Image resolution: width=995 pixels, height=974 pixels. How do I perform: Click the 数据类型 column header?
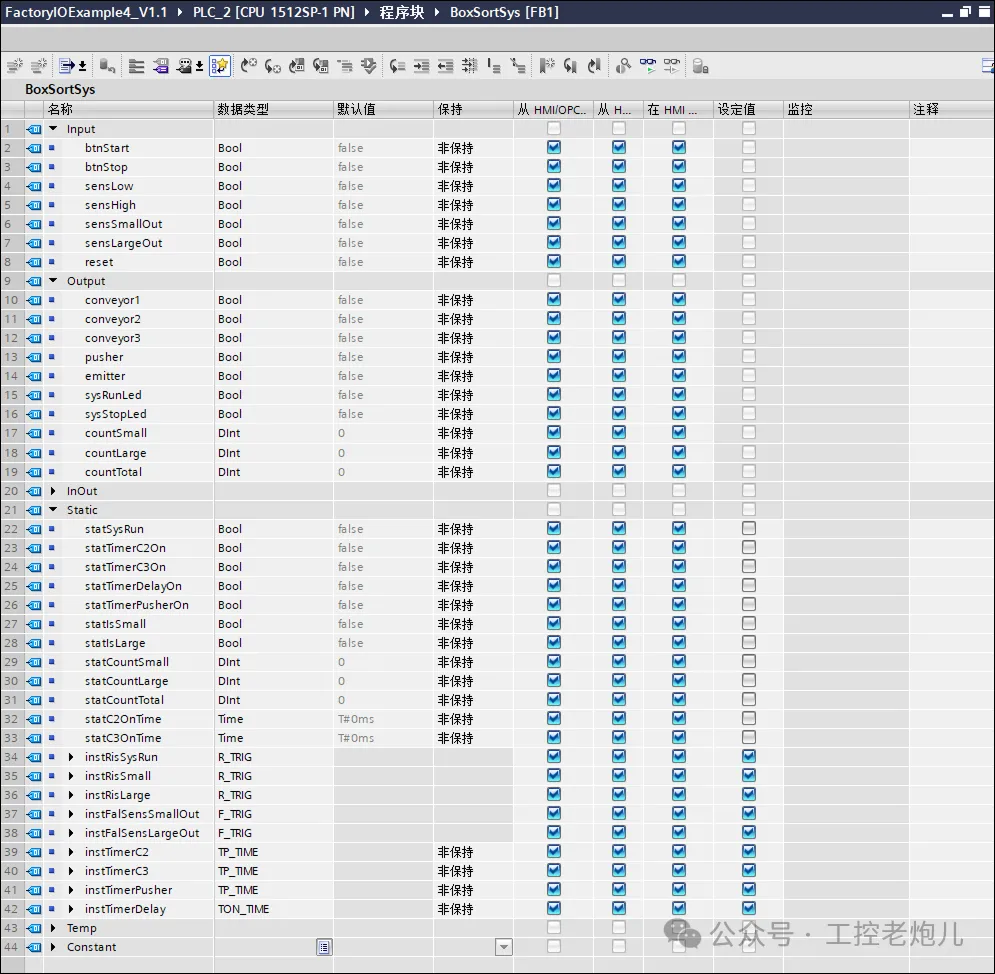tap(273, 109)
